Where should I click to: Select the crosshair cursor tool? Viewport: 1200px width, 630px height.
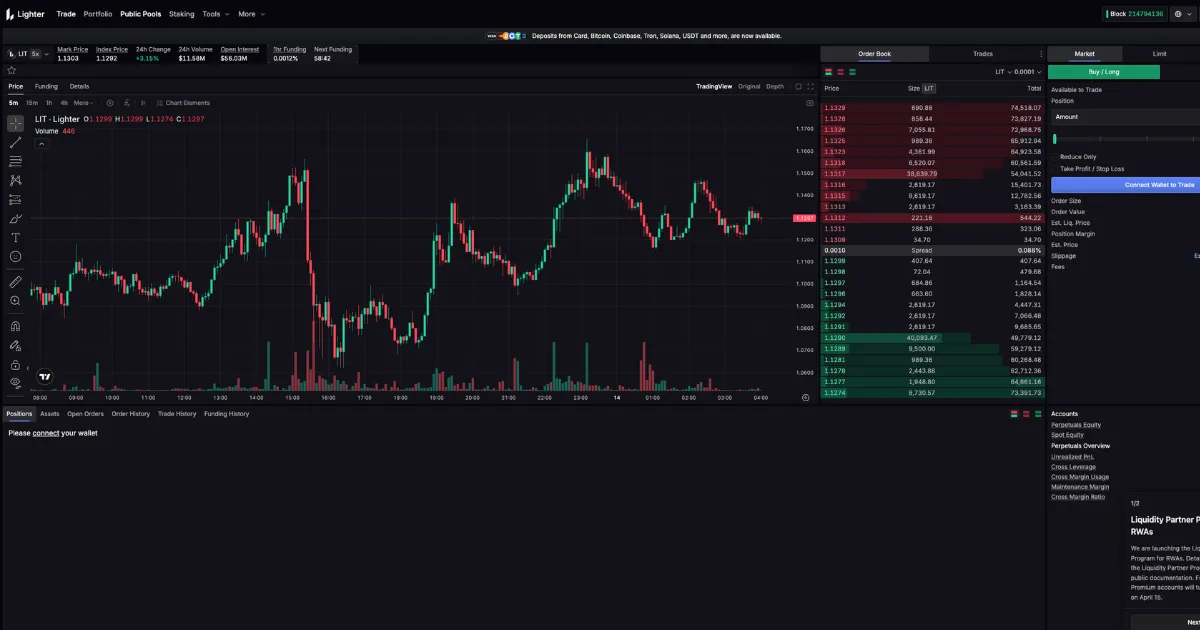(x=13, y=123)
